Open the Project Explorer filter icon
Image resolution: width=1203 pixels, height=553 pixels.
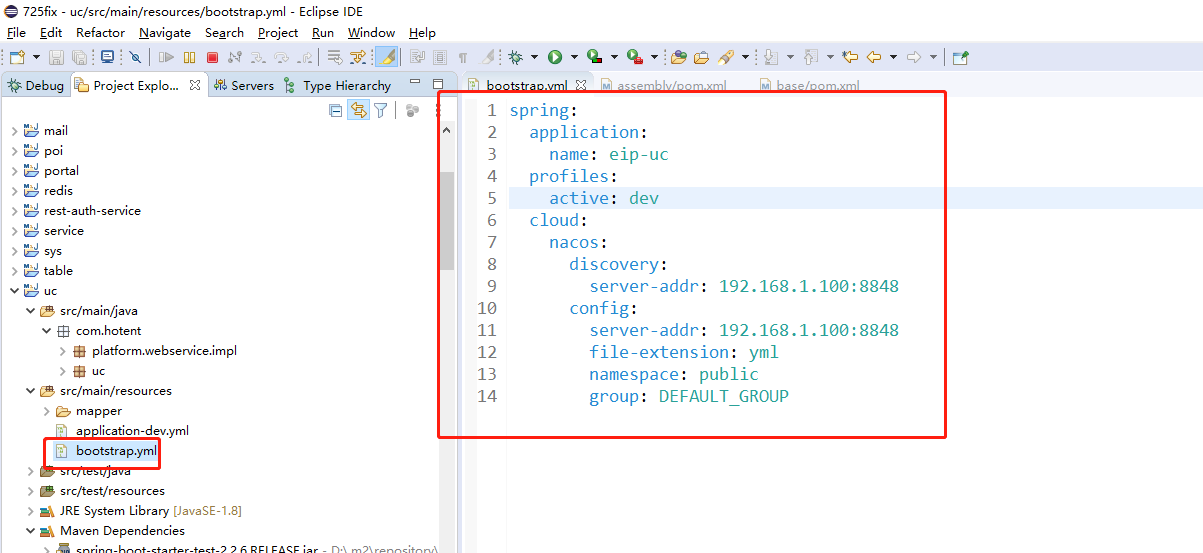(380, 111)
